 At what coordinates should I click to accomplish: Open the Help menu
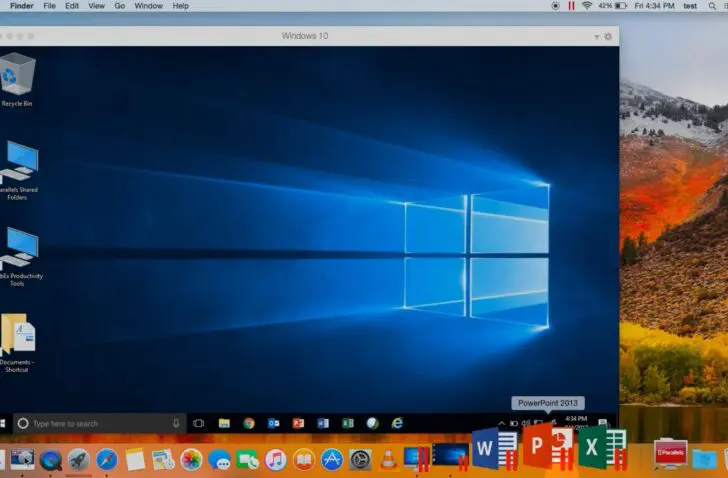pyautogui.click(x=181, y=6)
